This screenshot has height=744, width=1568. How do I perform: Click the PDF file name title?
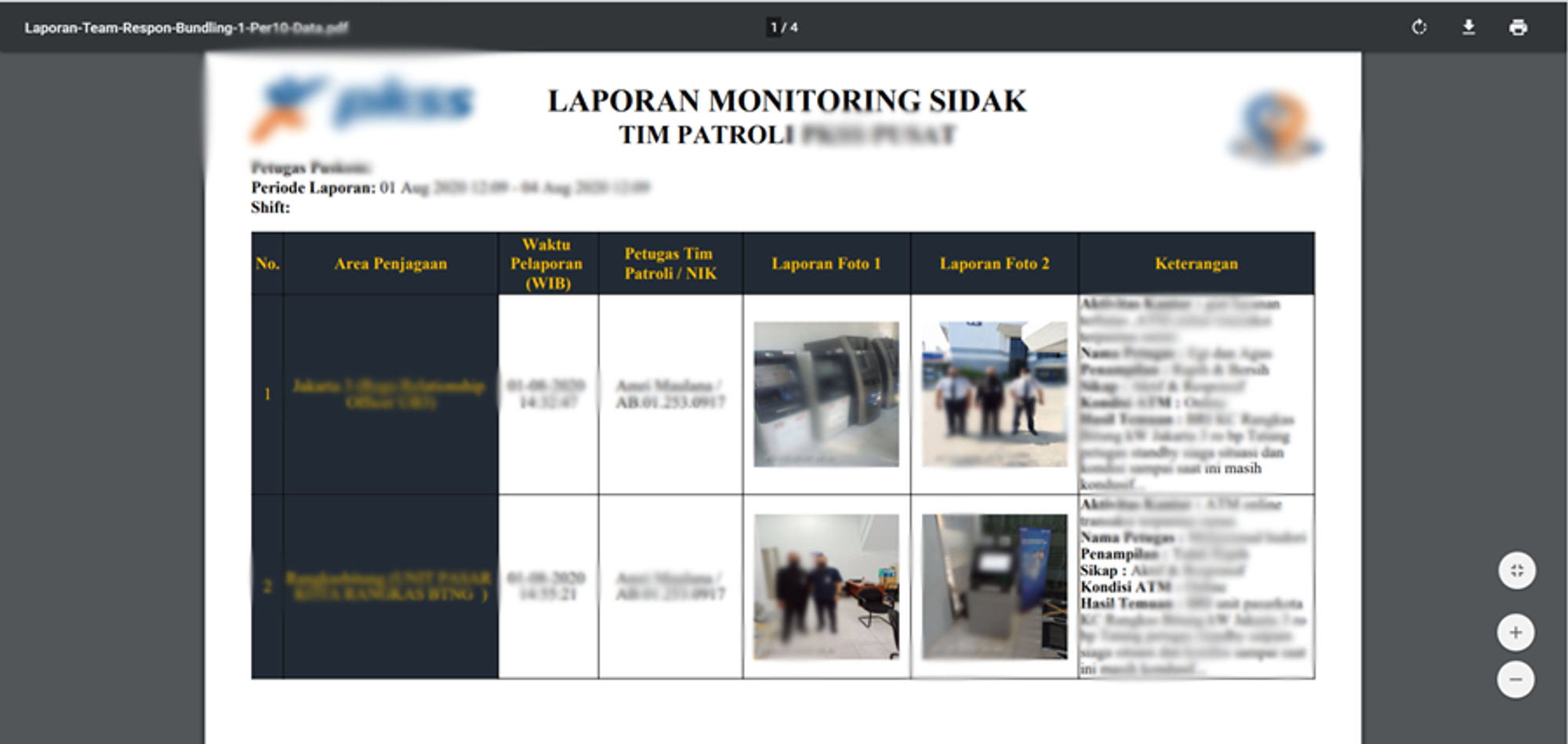(x=186, y=27)
